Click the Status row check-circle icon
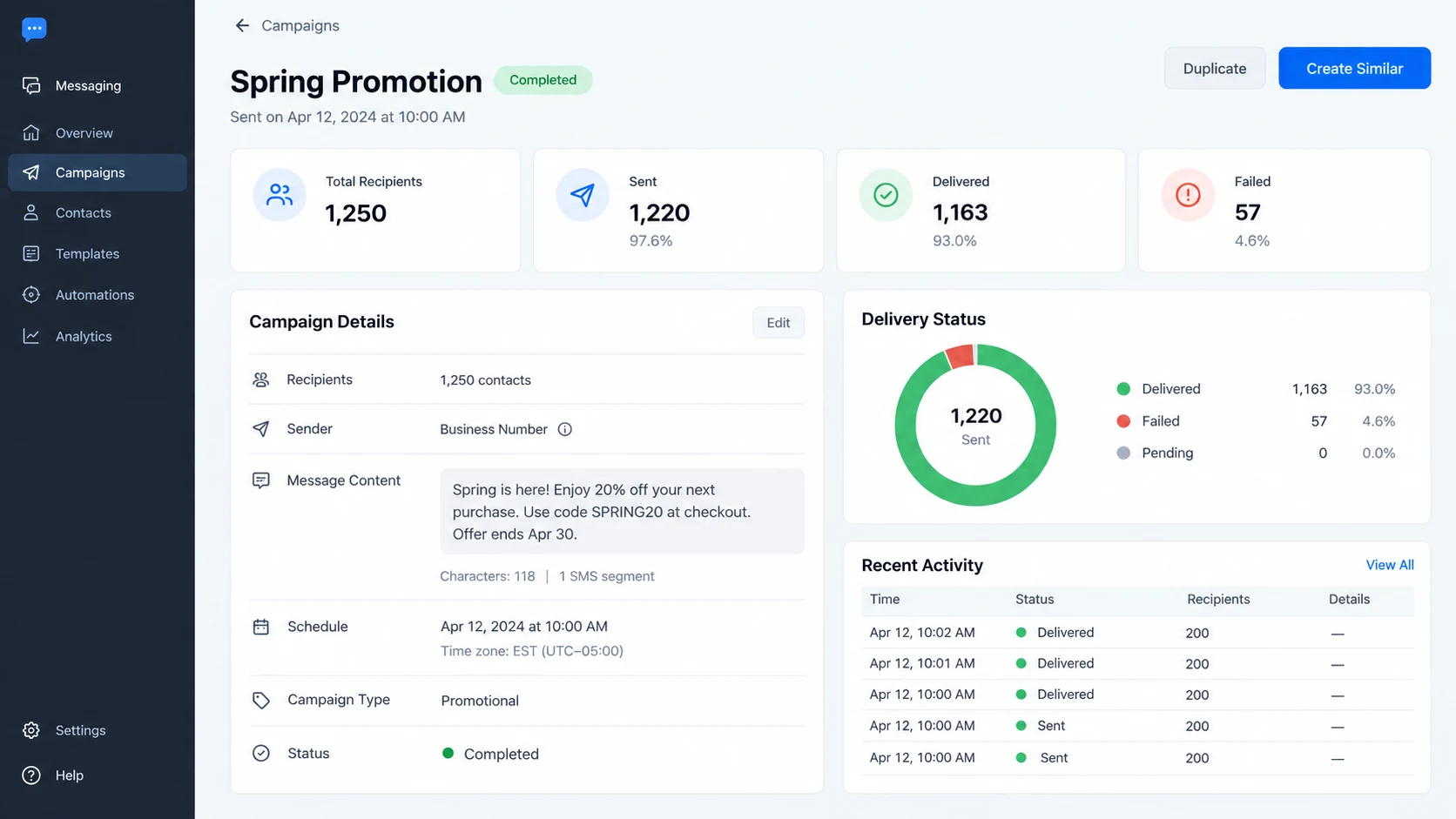1456x819 pixels. 260,753
